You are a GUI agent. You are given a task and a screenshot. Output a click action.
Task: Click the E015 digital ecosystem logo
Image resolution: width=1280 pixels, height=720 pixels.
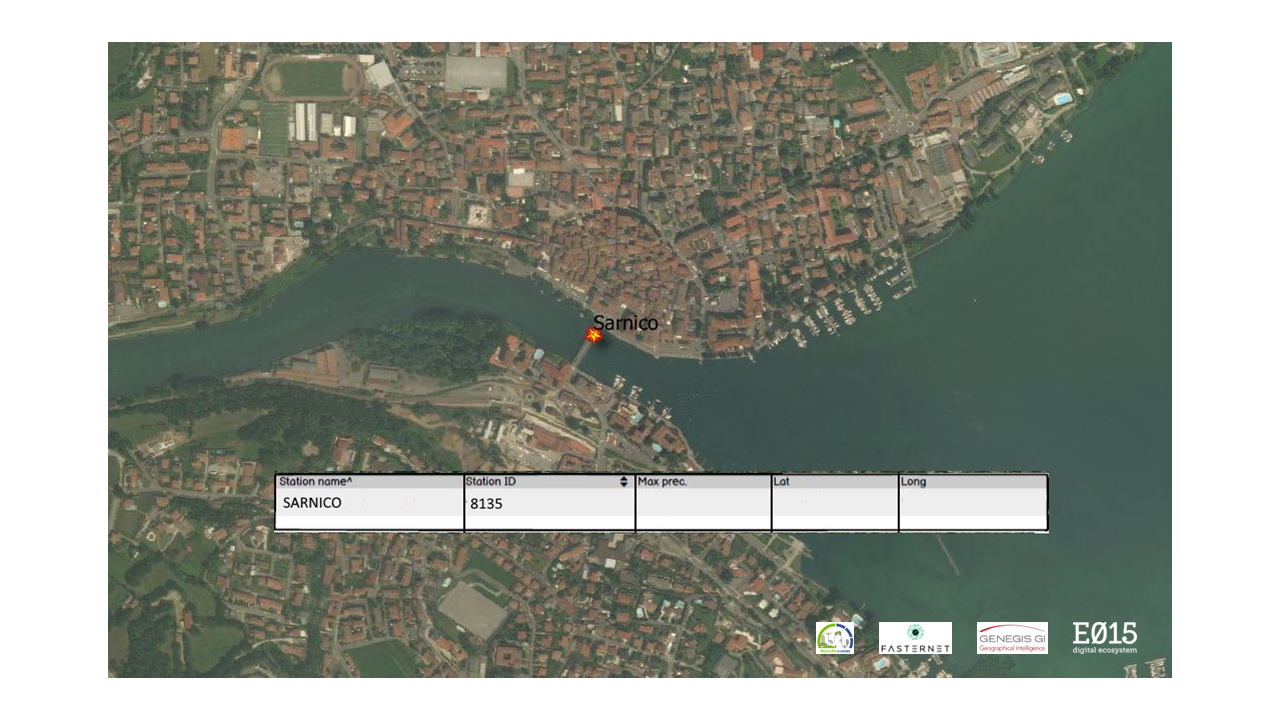(1104, 637)
